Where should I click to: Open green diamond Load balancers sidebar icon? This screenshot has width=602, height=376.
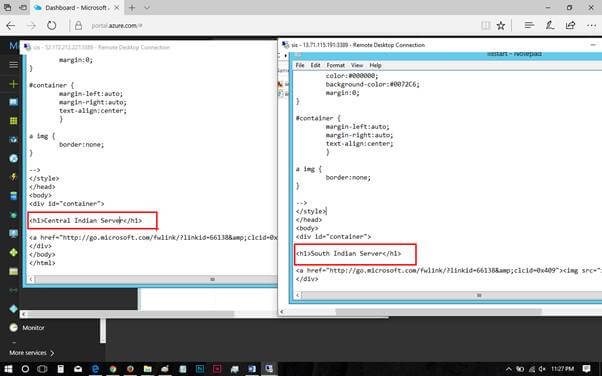(13, 252)
